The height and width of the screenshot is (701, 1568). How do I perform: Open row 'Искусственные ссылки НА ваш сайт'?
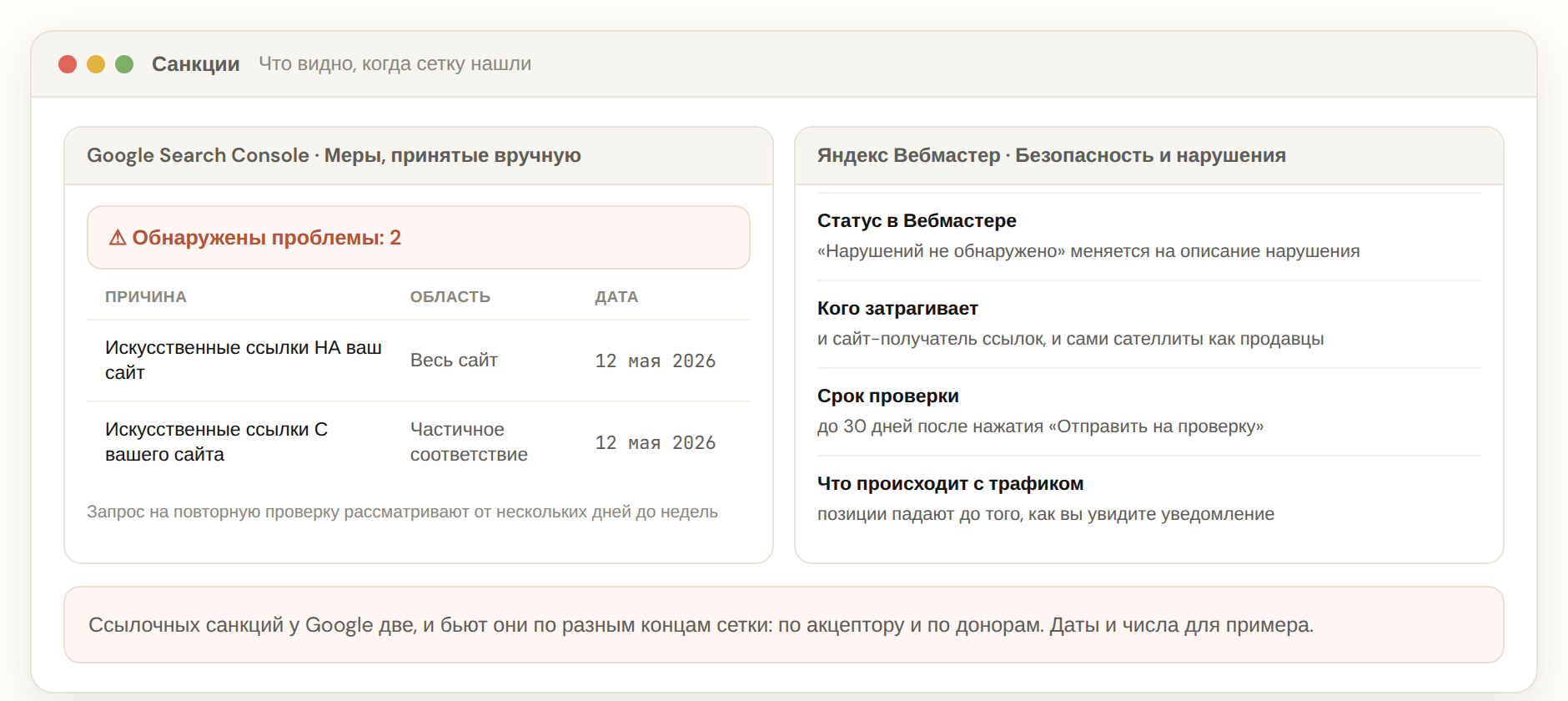tap(419, 361)
